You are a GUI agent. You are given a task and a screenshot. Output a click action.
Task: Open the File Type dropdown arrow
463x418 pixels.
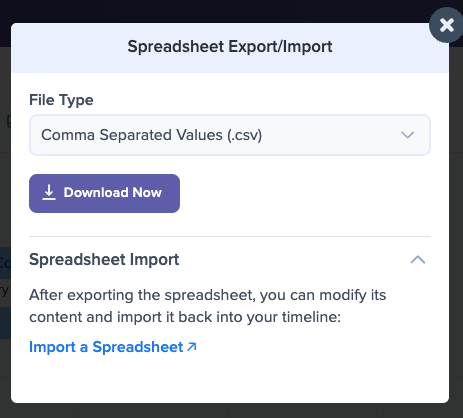407,135
